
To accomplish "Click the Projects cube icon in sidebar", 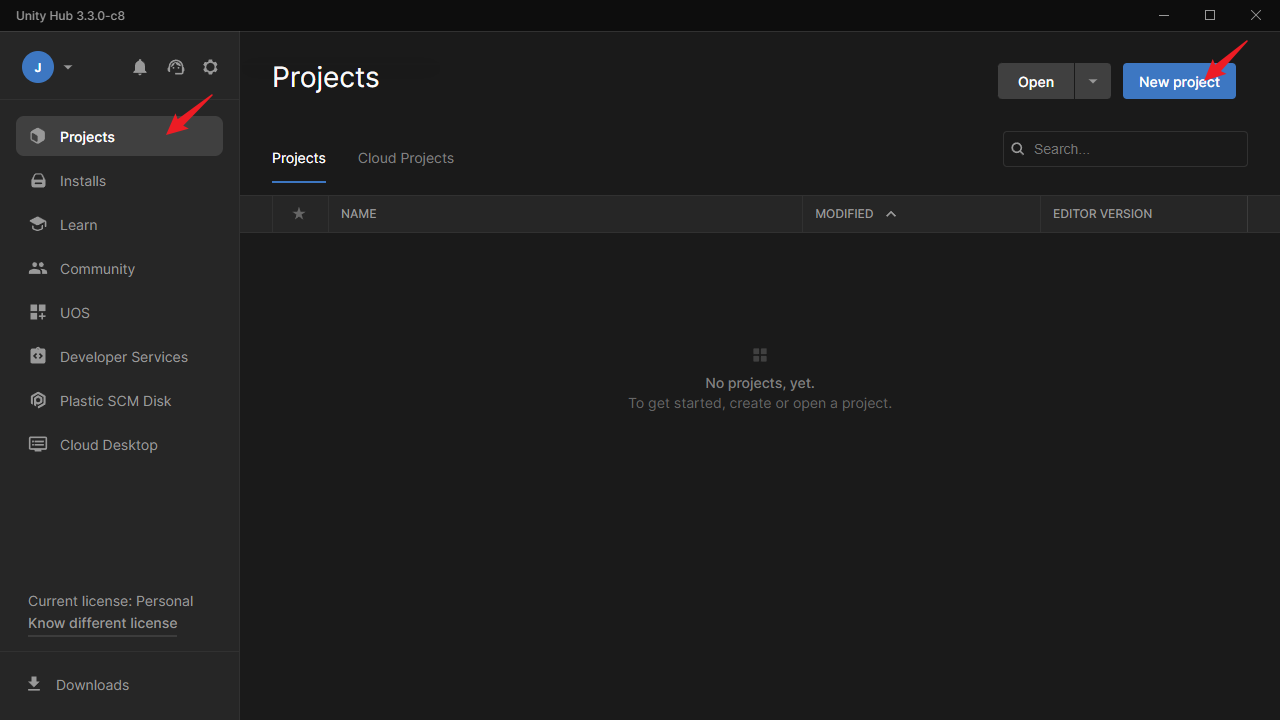I will point(38,136).
